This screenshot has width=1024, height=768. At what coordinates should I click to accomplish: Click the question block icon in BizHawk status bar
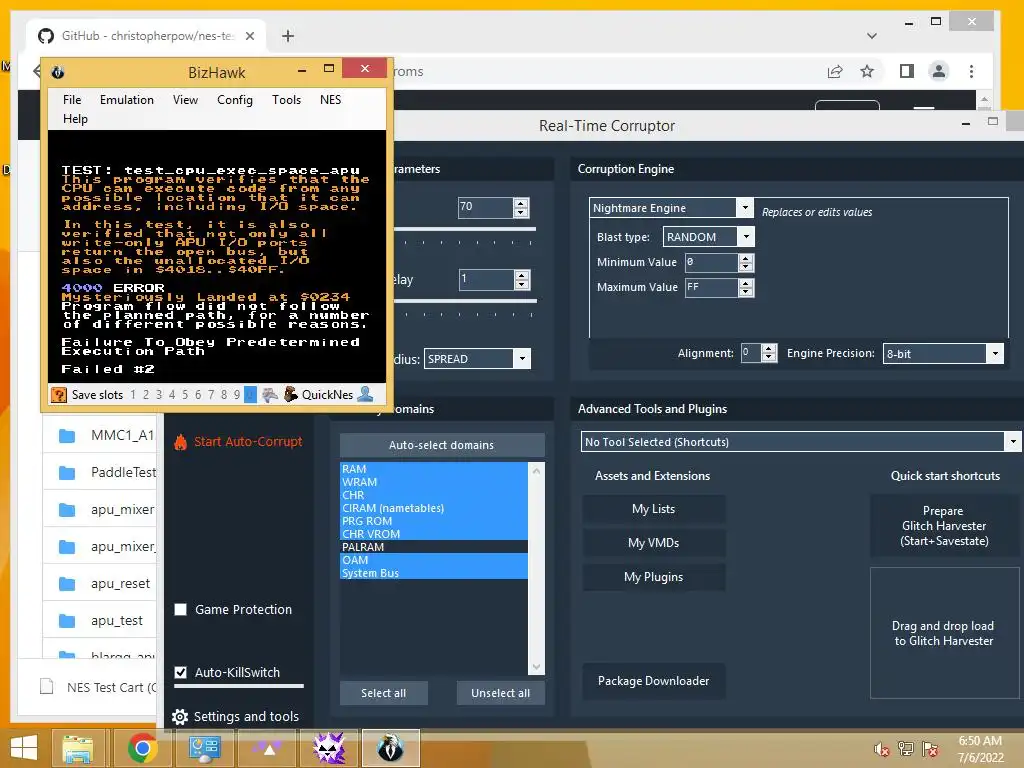click(59, 394)
